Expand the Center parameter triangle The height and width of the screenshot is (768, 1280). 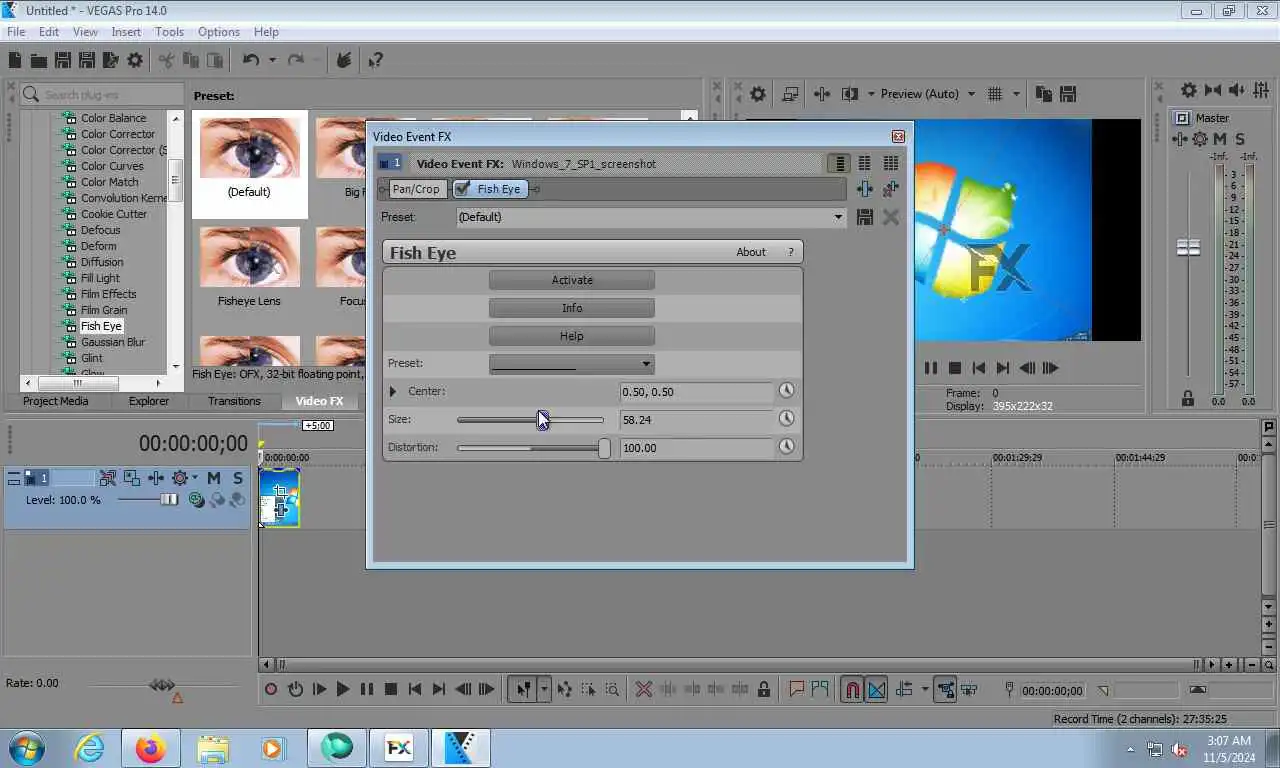pos(393,391)
